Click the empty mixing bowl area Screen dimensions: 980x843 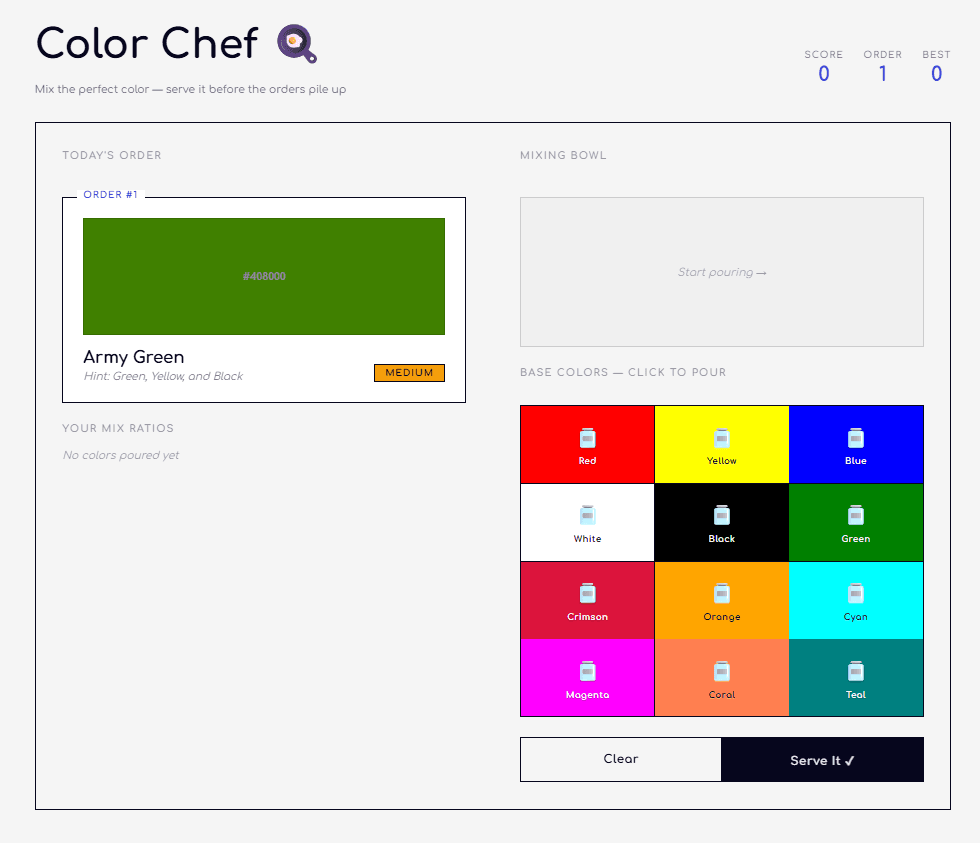tap(721, 271)
